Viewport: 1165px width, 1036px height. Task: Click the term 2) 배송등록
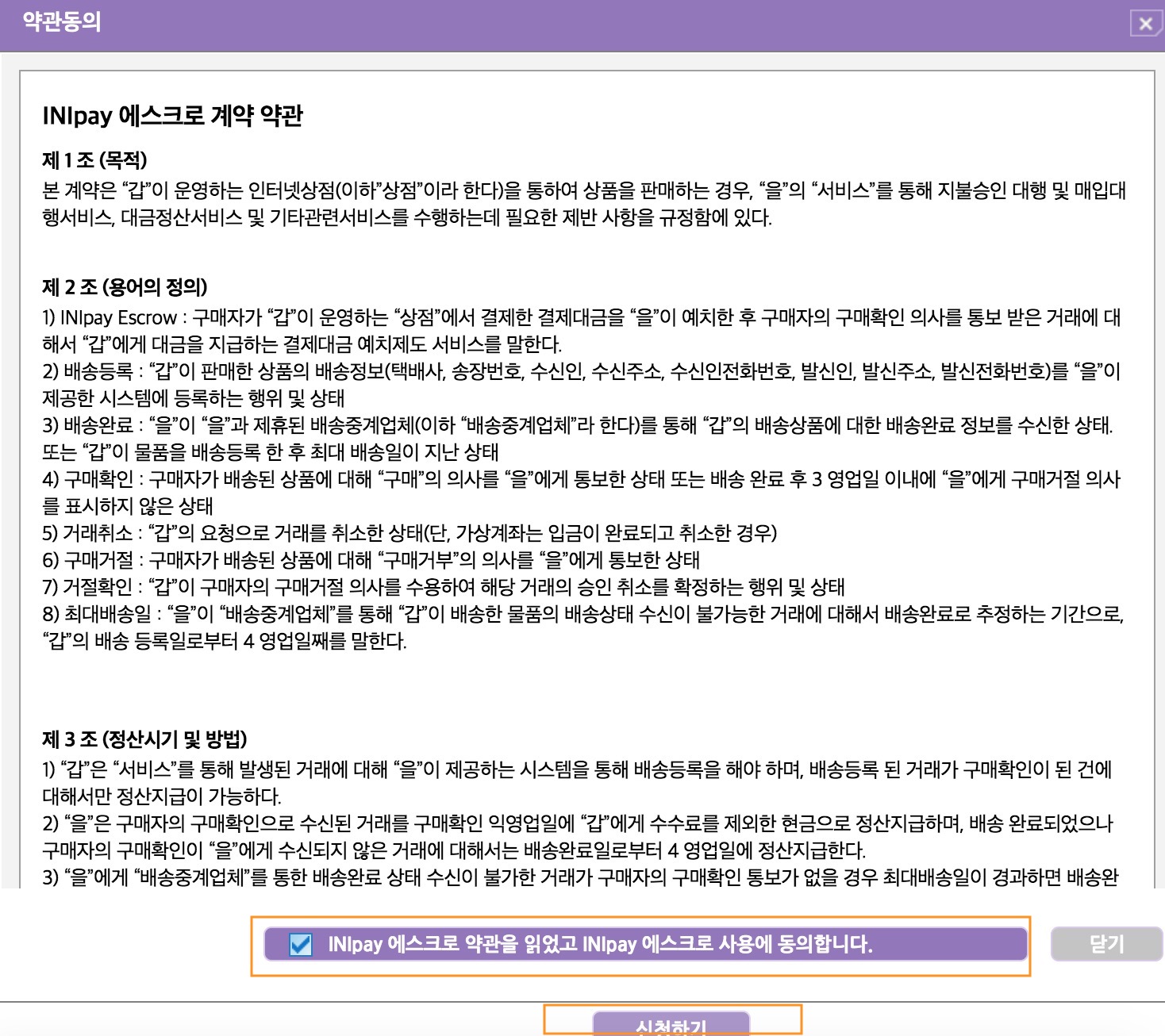[88, 371]
